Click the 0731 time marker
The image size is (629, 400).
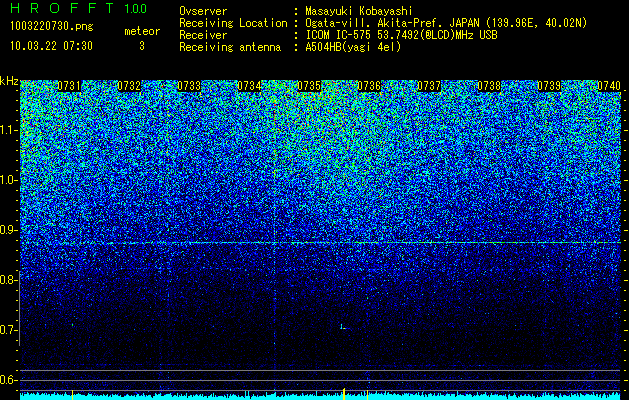(69, 86)
